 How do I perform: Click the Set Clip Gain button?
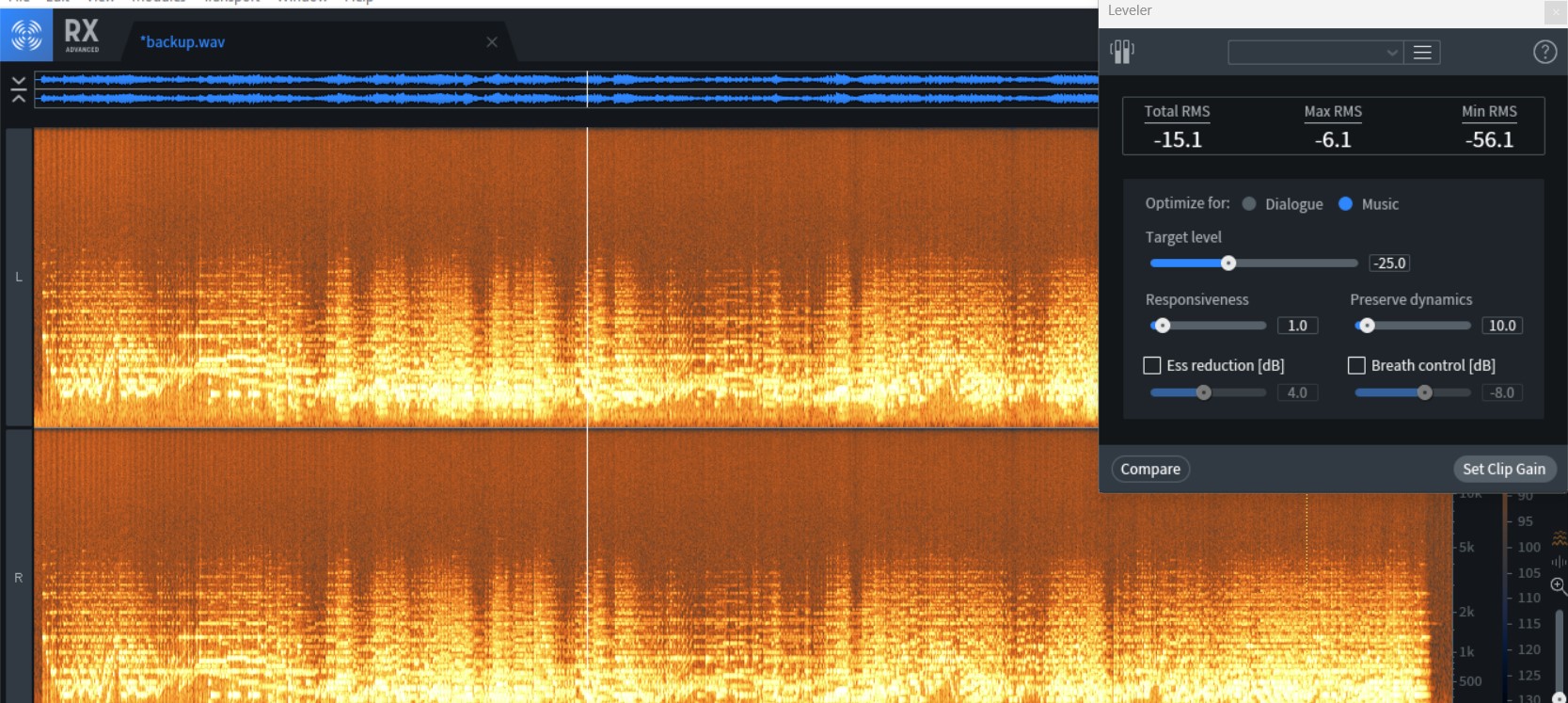1503,469
